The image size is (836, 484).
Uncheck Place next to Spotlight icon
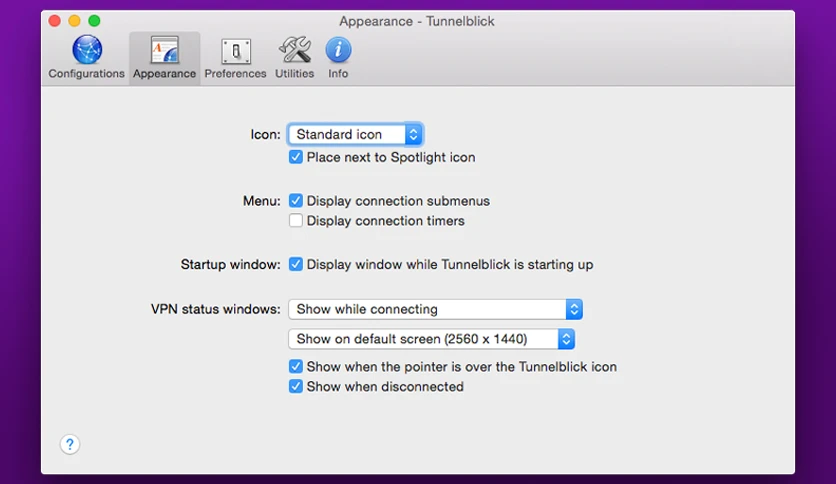[295, 157]
